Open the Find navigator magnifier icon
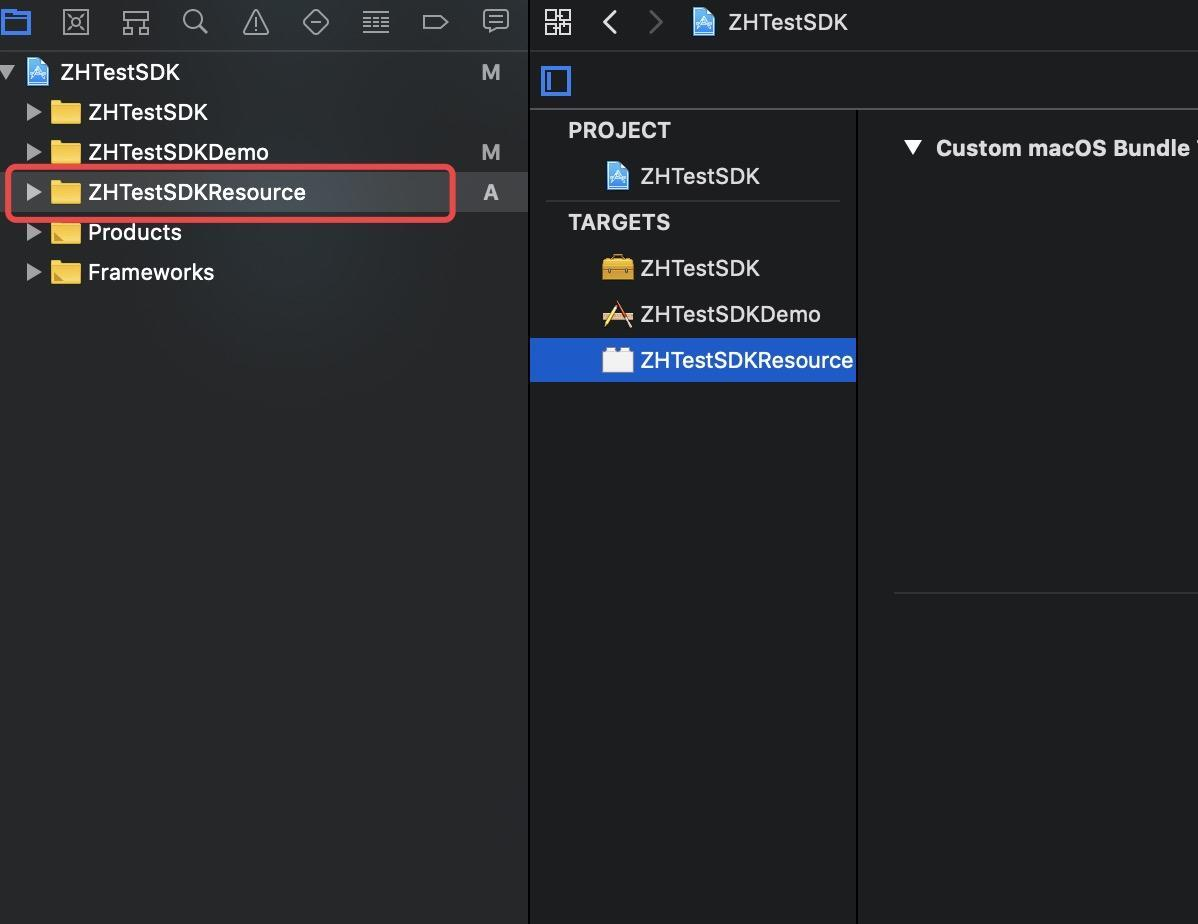The height and width of the screenshot is (924, 1198). point(196,21)
